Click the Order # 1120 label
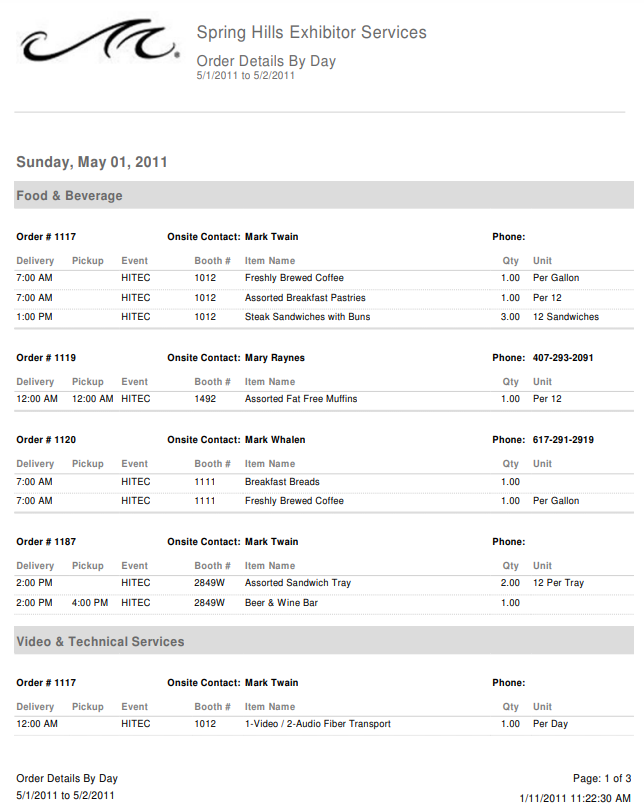 tap(46, 440)
